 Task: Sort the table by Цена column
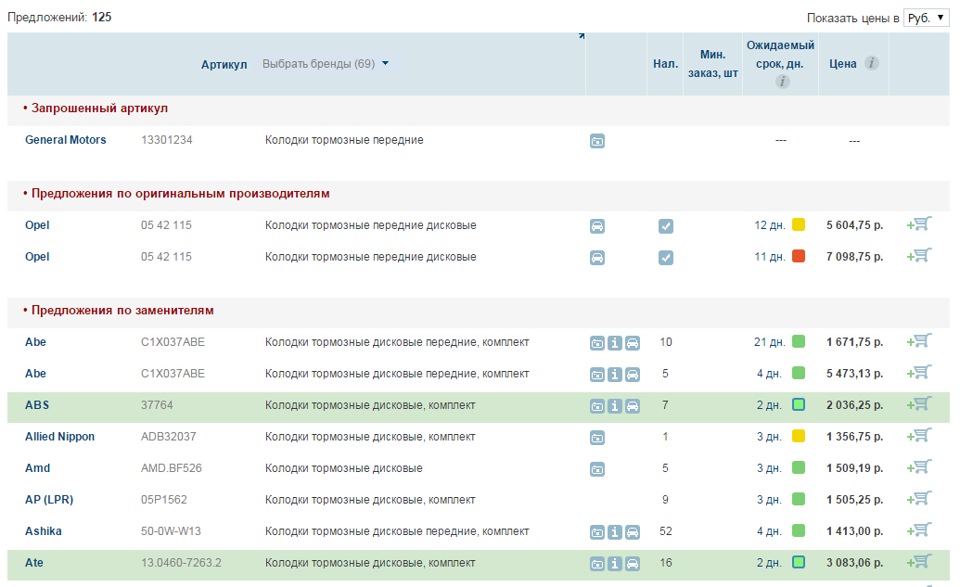pos(843,64)
